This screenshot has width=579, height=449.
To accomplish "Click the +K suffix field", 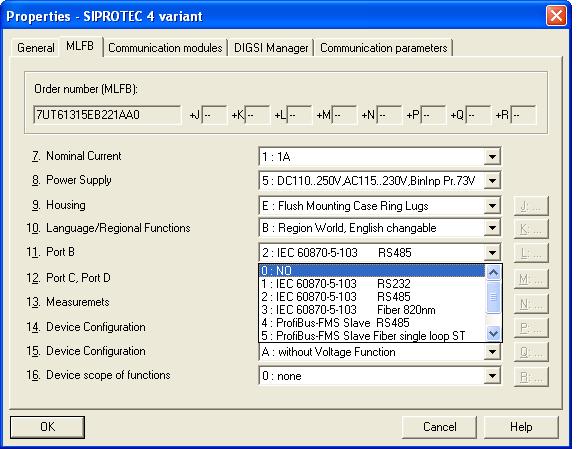I will tap(257, 115).
